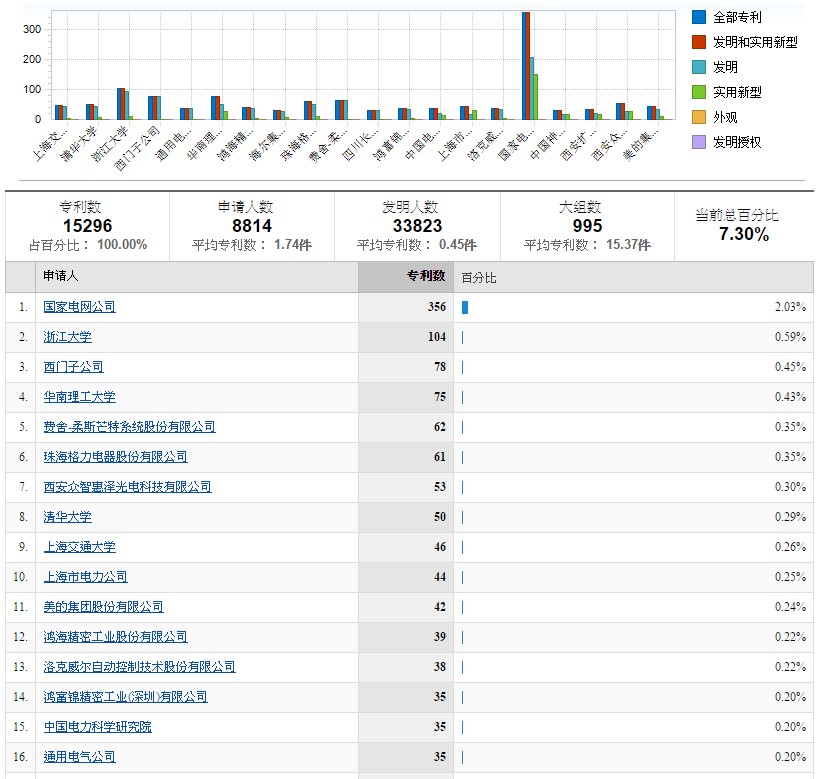Click patent count 104 for 浙江大学
Screen dimensions: 818x779
pyautogui.click(x=437, y=337)
